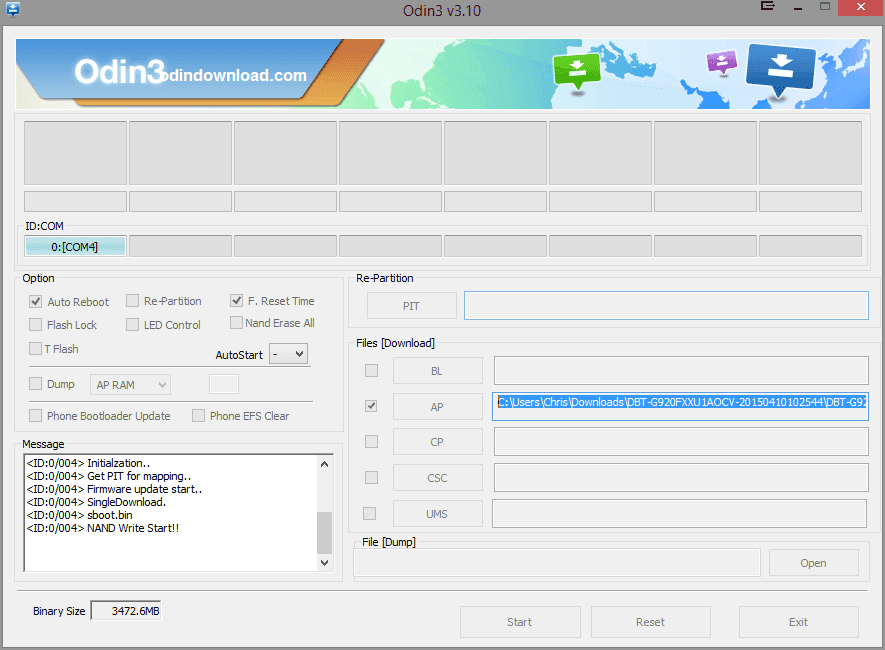885x650 pixels.
Task: Click the UMS file path field
Action: [x=680, y=513]
